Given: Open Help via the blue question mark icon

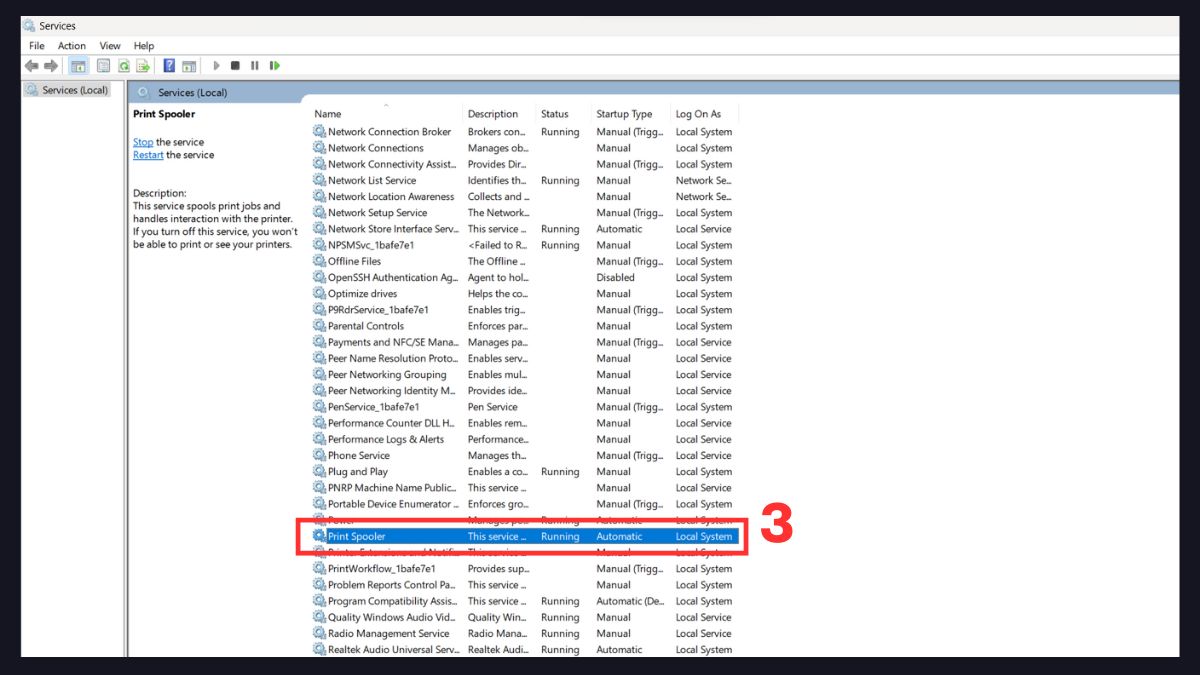Looking at the screenshot, I should tap(169, 66).
